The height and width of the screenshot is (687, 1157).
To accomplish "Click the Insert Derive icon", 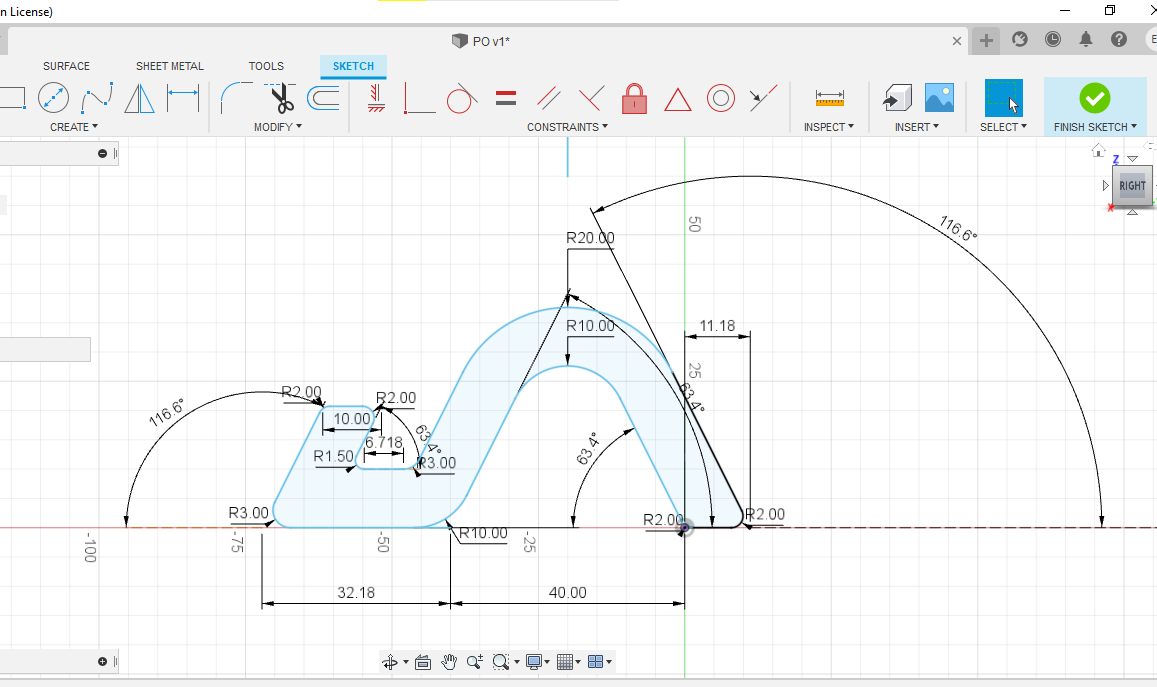I will 897,98.
